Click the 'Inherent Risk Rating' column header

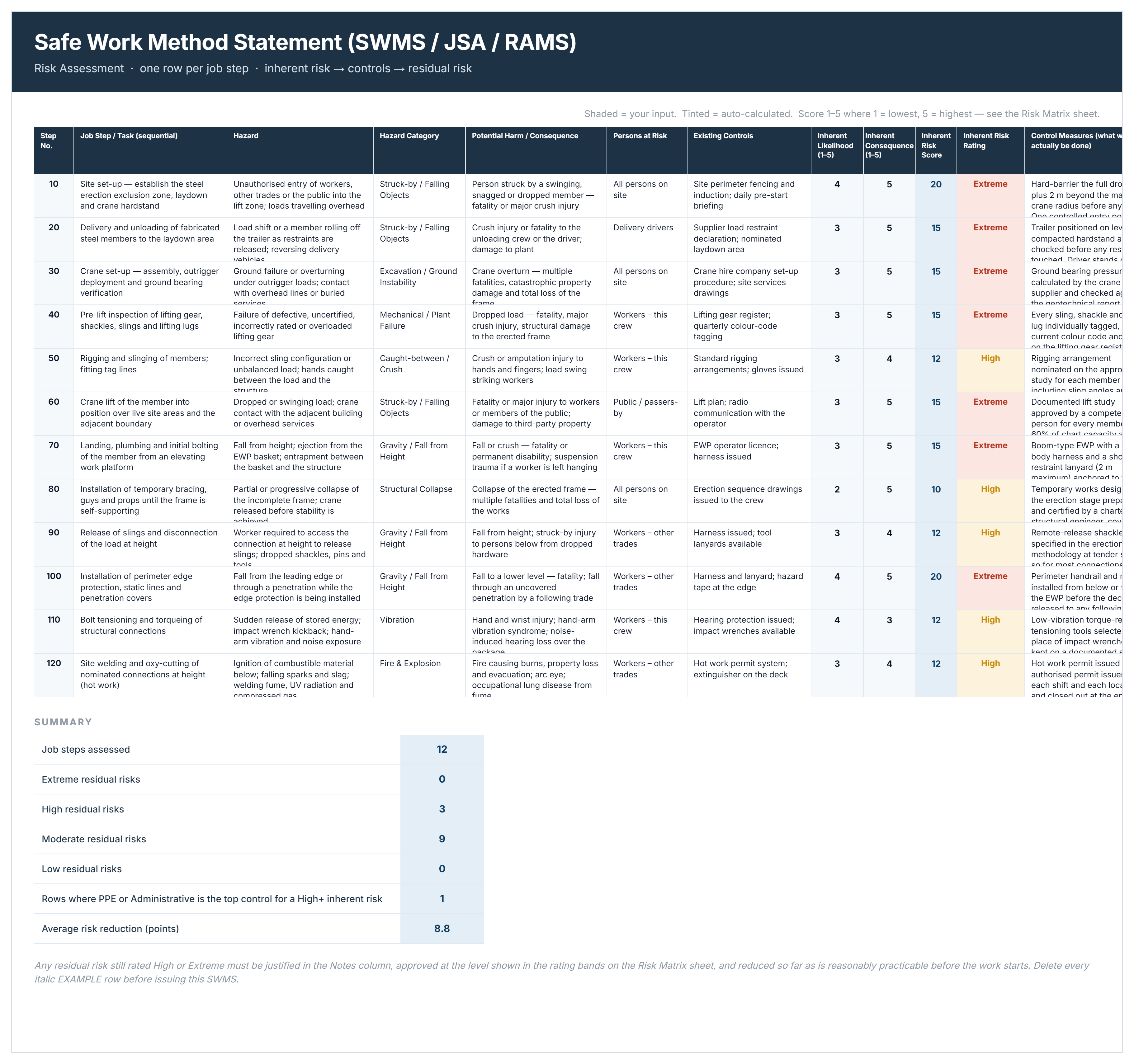click(x=990, y=151)
